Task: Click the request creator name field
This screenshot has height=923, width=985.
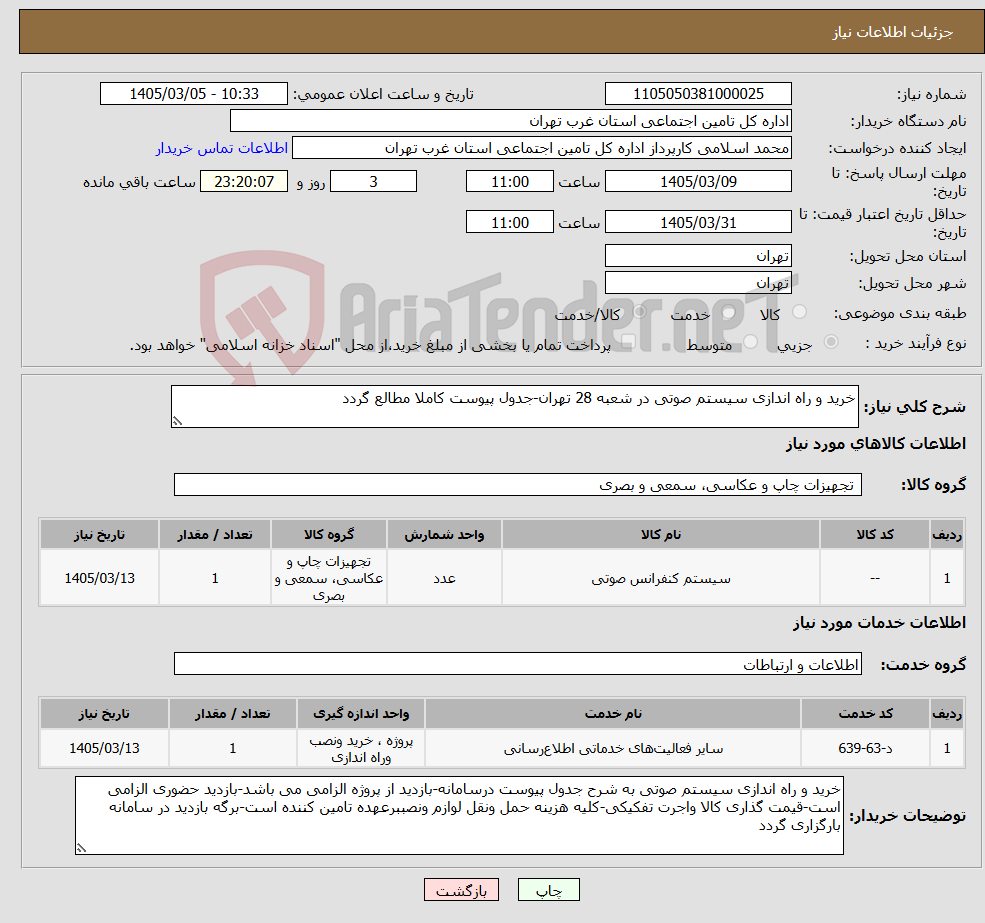Action: (x=541, y=148)
